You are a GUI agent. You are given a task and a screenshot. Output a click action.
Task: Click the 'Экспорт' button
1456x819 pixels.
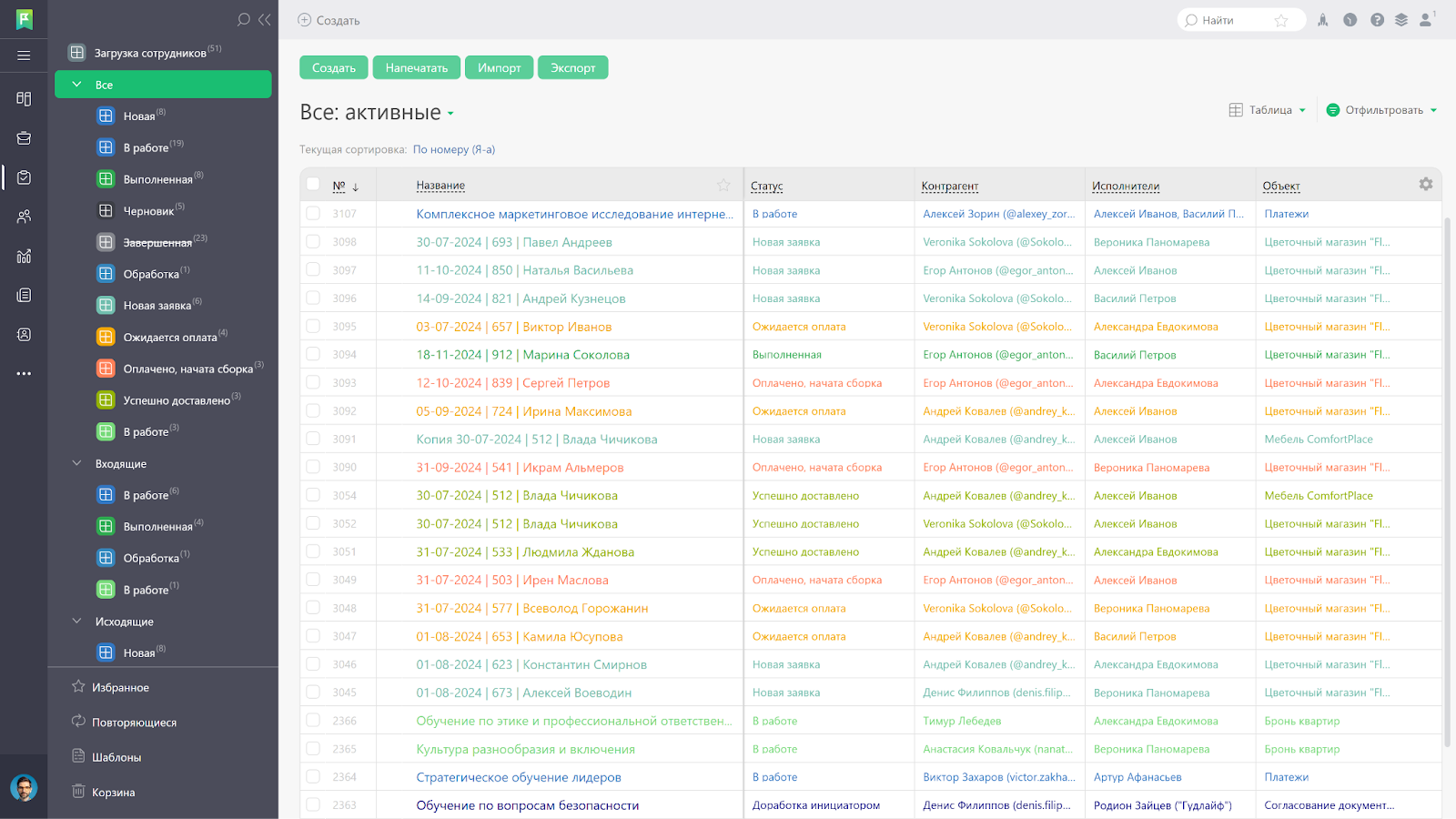(572, 66)
